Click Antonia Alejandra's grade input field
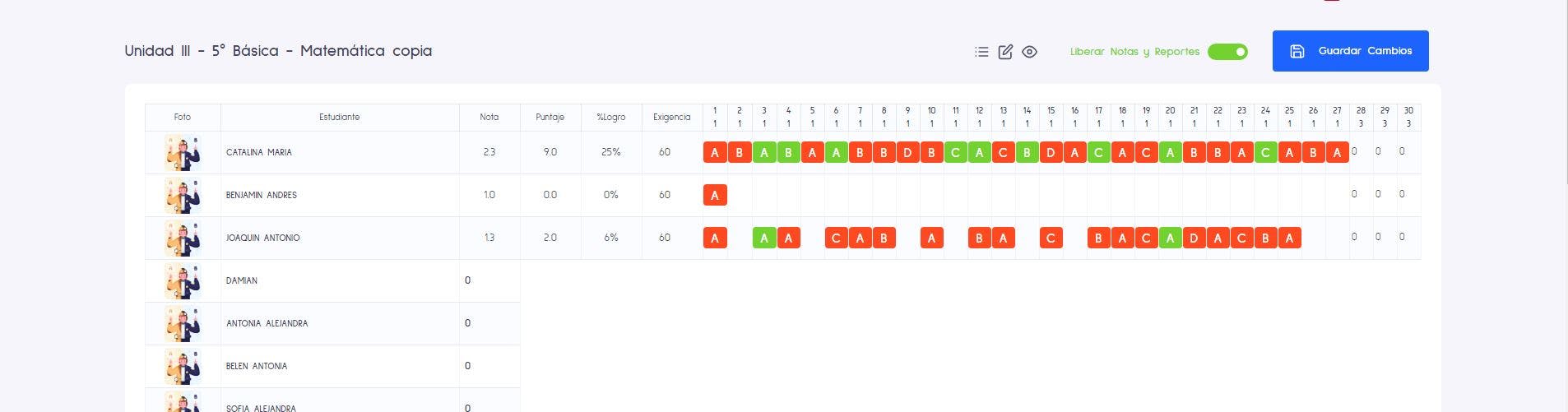1568x412 pixels. (x=489, y=323)
